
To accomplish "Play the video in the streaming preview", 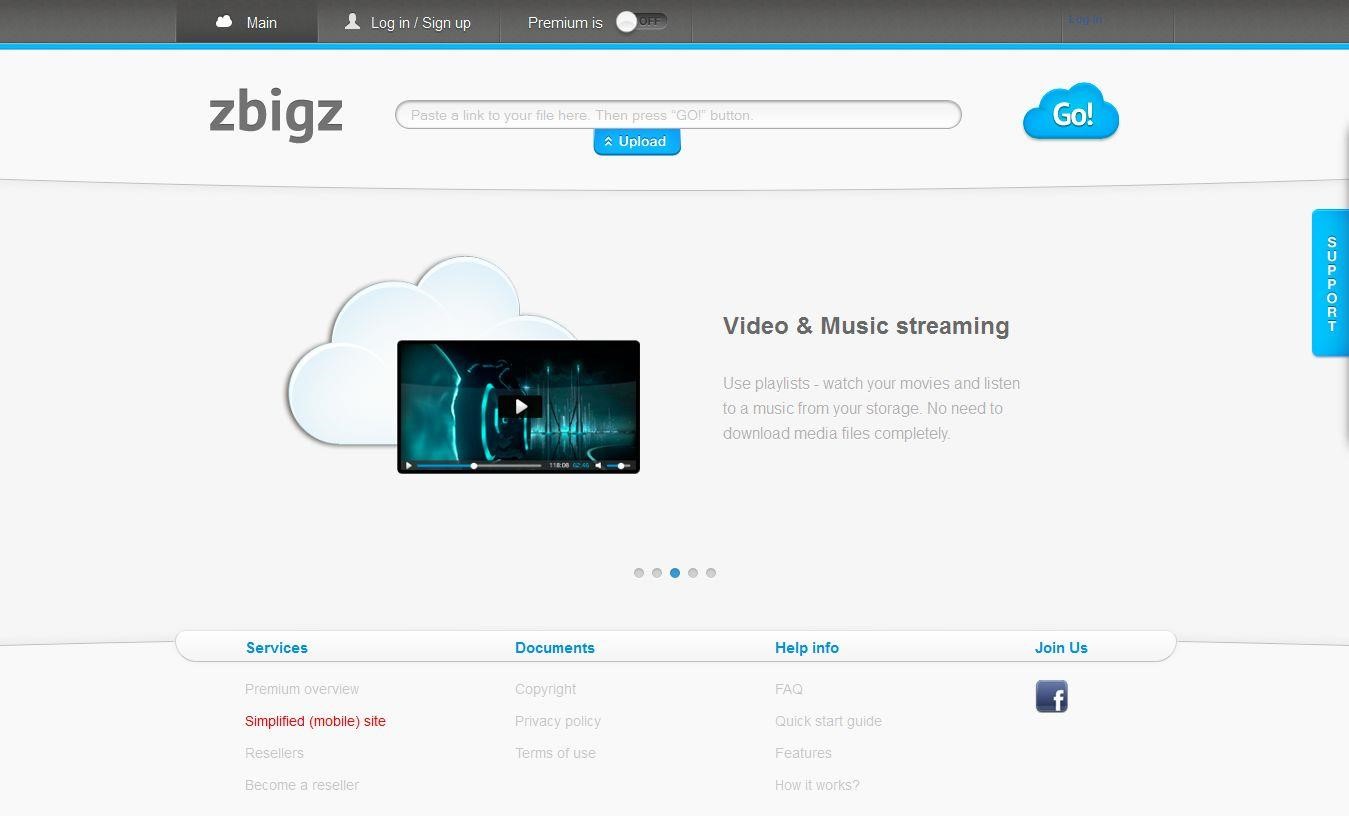I will pos(520,406).
